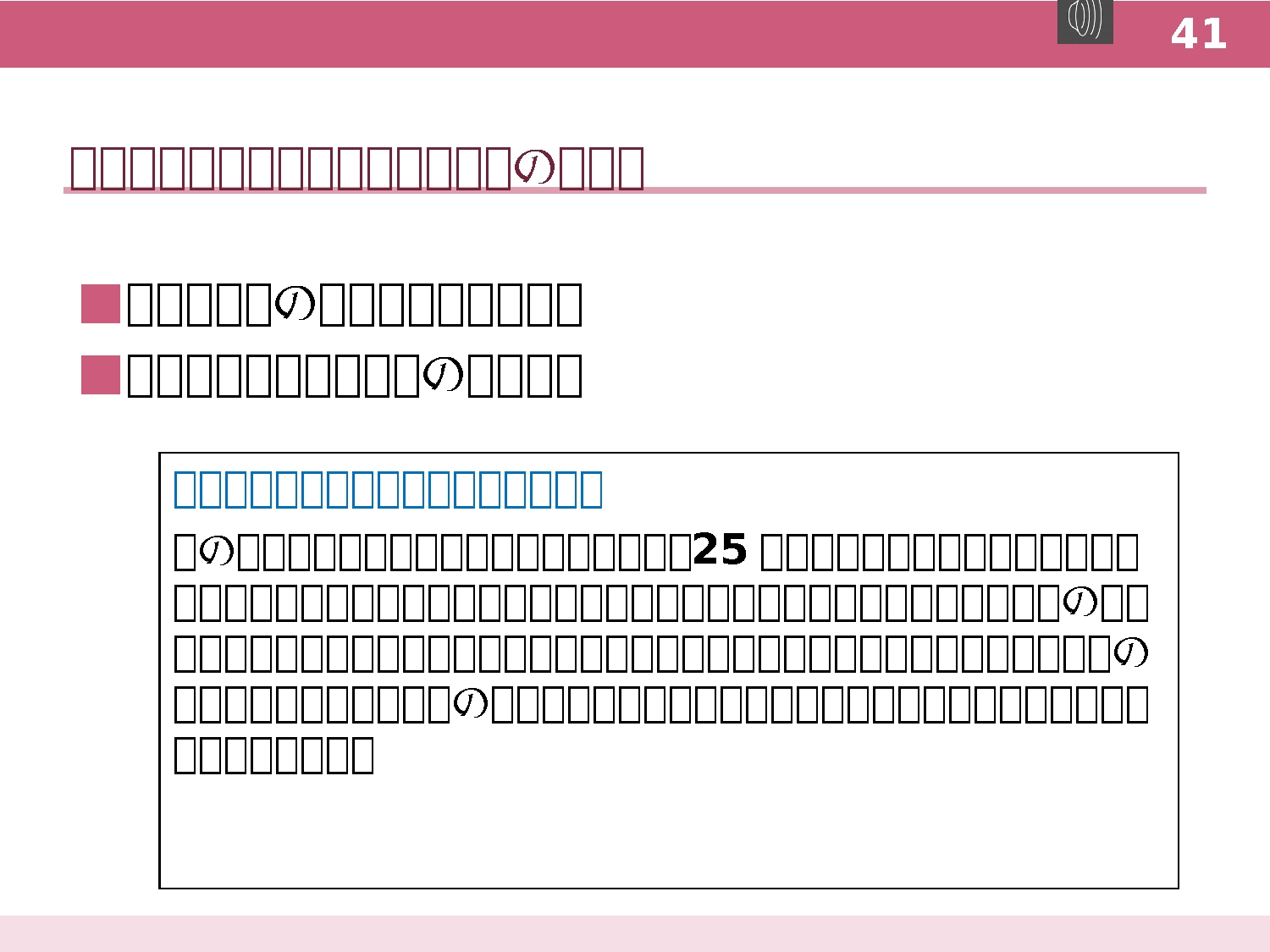The image size is (1270, 952).
Task: Click the slide number 41
Action: click(1198, 35)
